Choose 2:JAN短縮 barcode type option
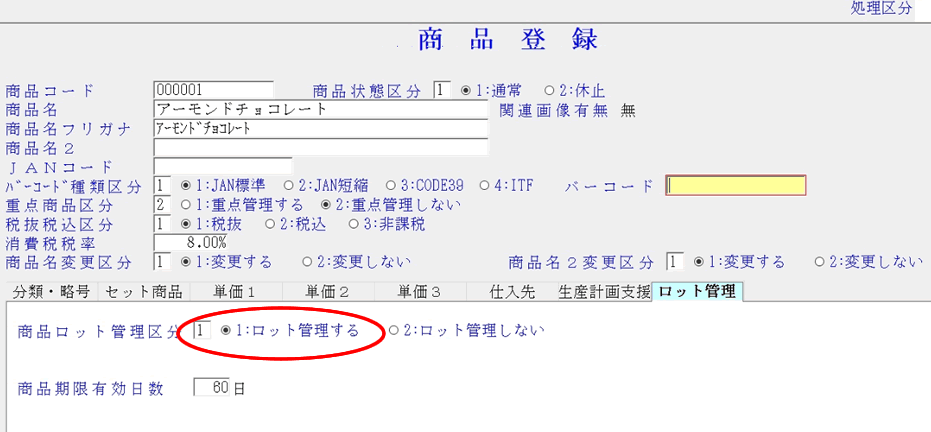 pos(289,186)
